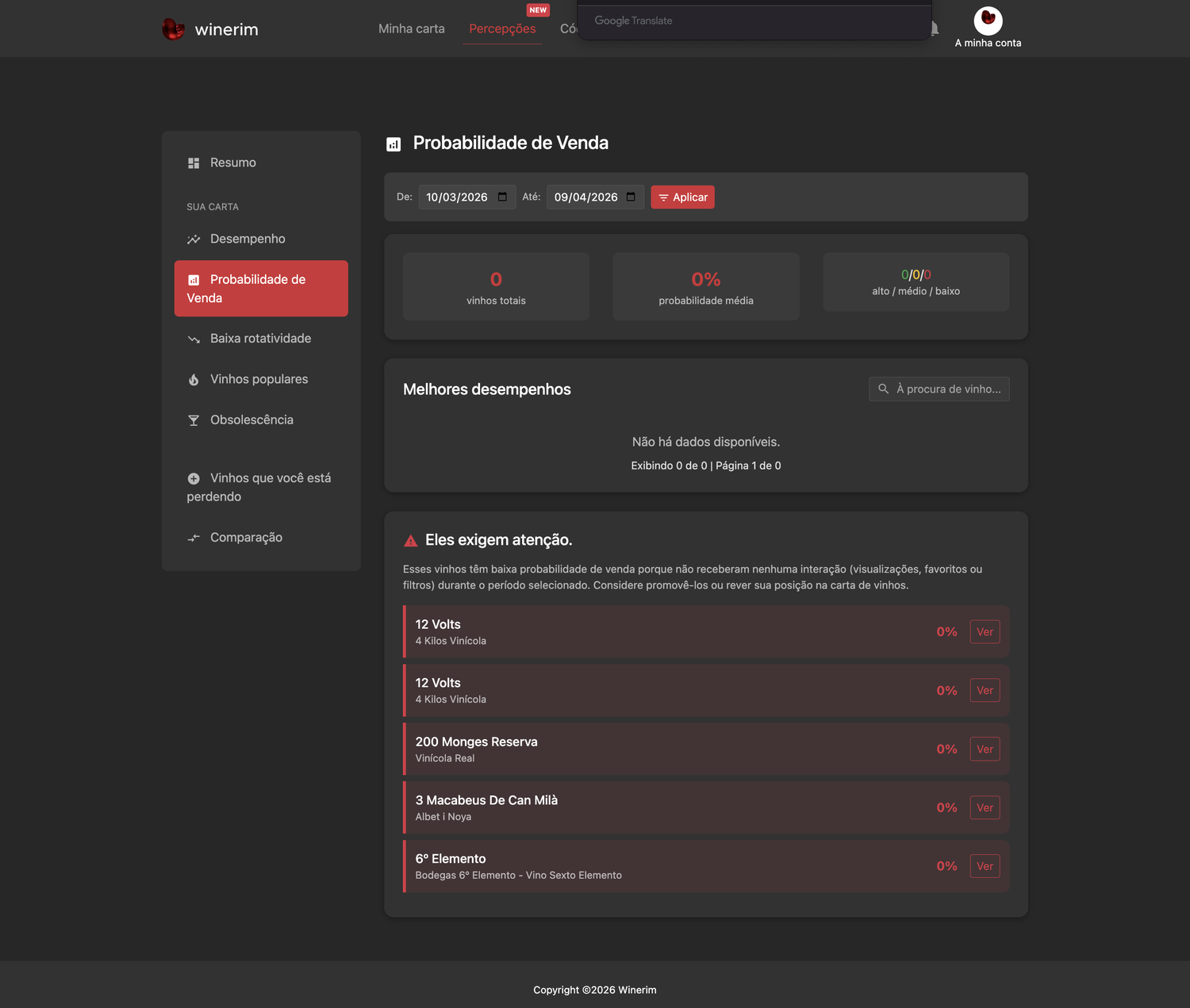Open Vinhos populares section
The image size is (1190, 1008).
(261, 379)
